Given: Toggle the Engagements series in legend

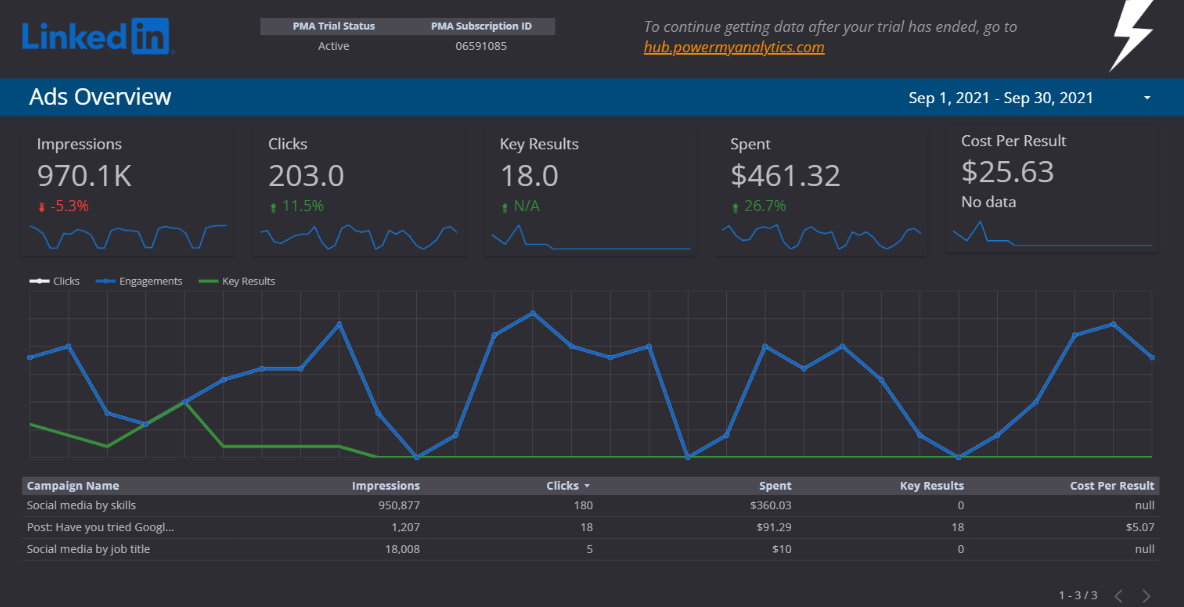Looking at the screenshot, I should point(140,281).
